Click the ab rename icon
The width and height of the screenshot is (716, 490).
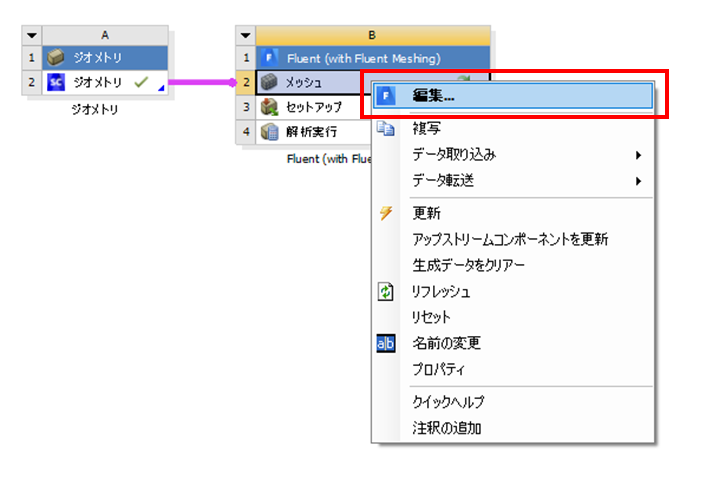(x=386, y=343)
